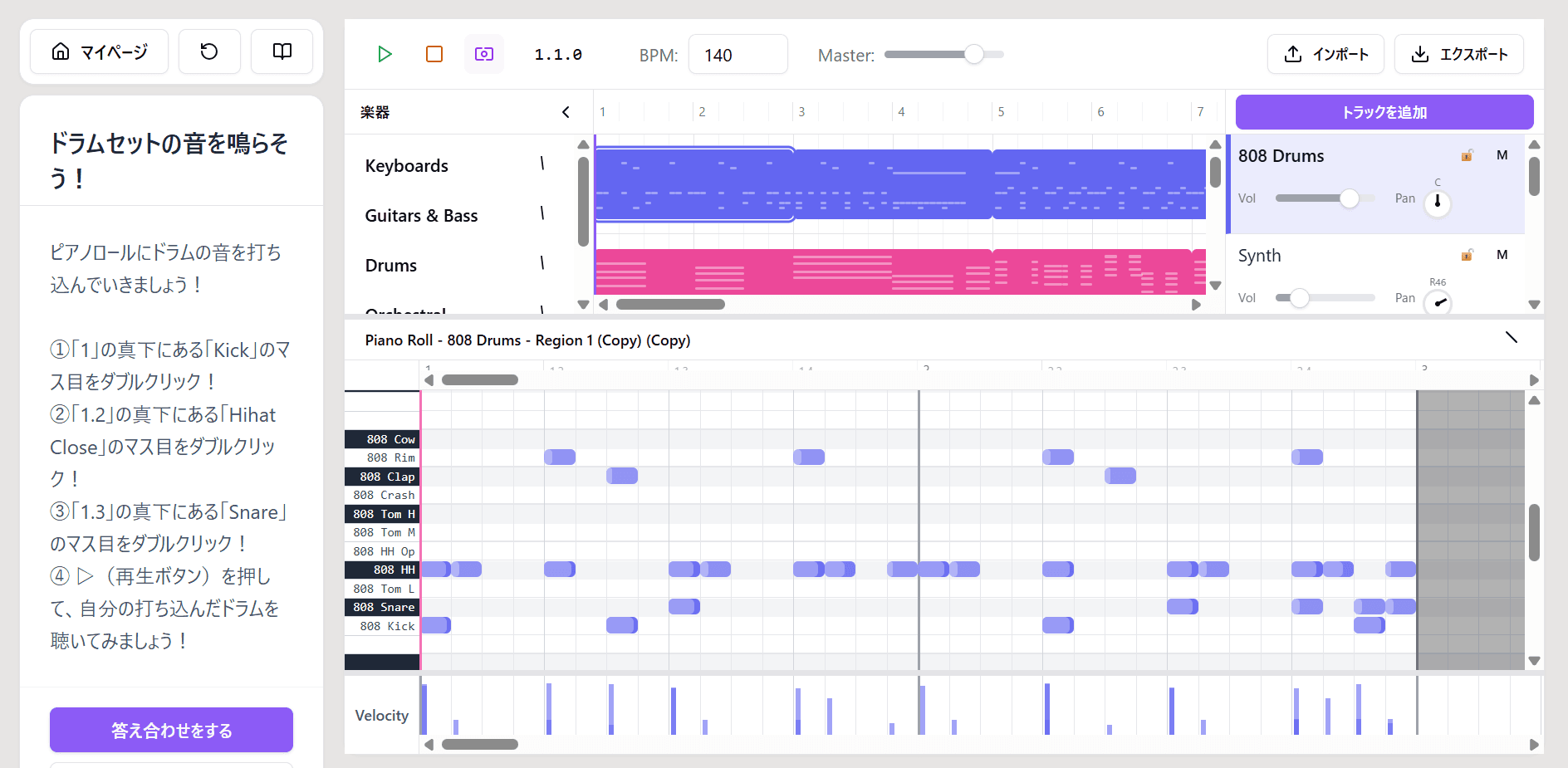Adjust the 808 Drums Pan knob
Image resolution: width=1568 pixels, height=768 pixels.
[1437, 203]
